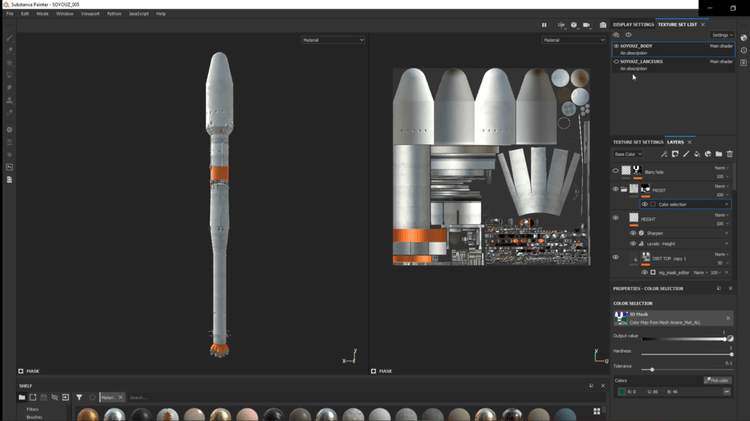Open the export textures icon in left sidebar
This screenshot has height=421, width=750.
[x=9, y=167]
